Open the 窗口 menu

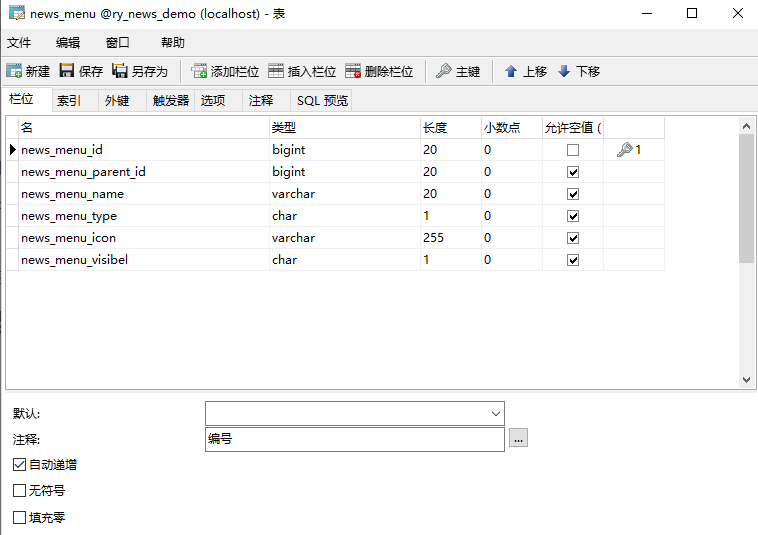117,43
